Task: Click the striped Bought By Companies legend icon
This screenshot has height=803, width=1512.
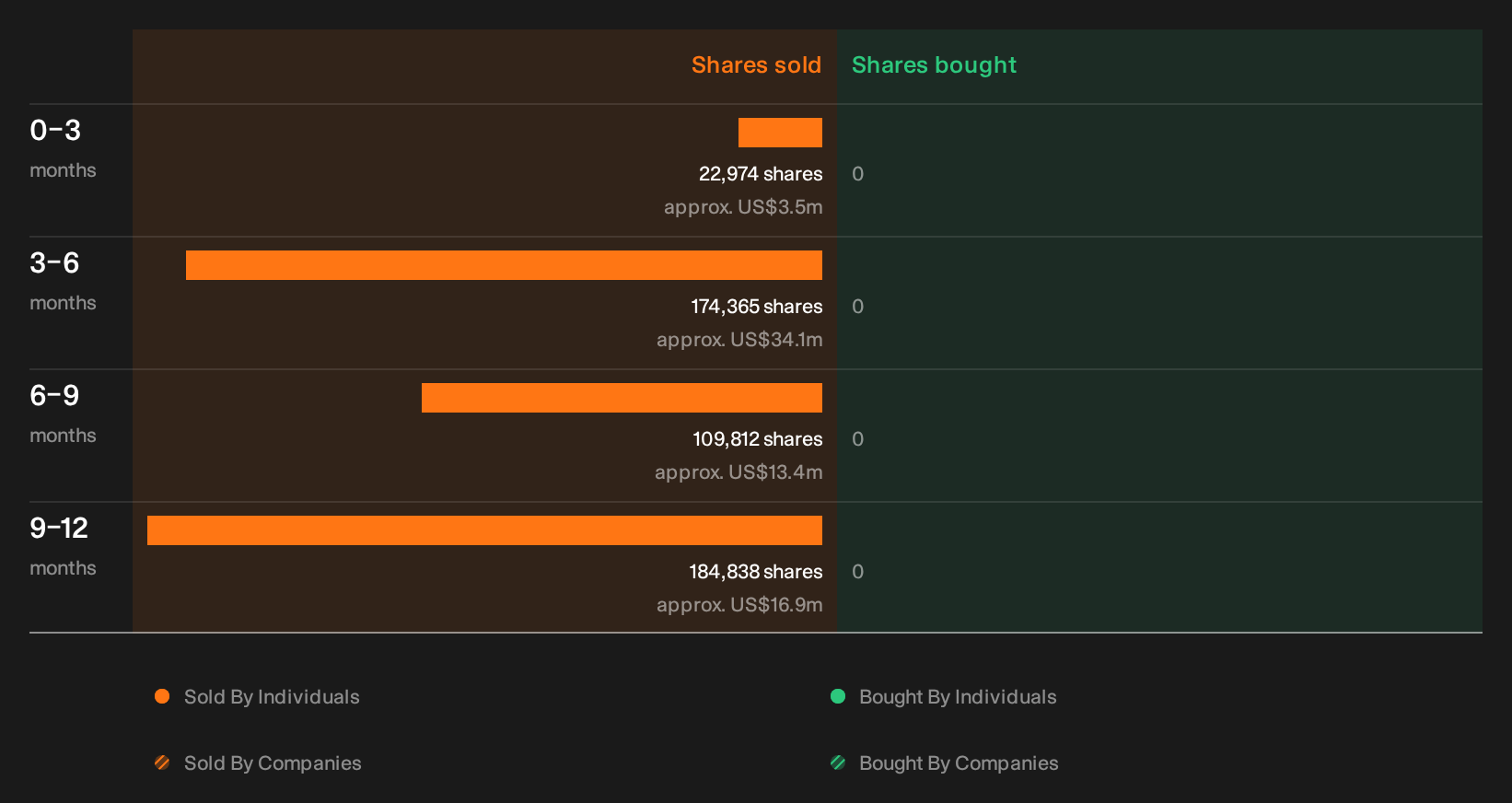Action: tap(838, 762)
